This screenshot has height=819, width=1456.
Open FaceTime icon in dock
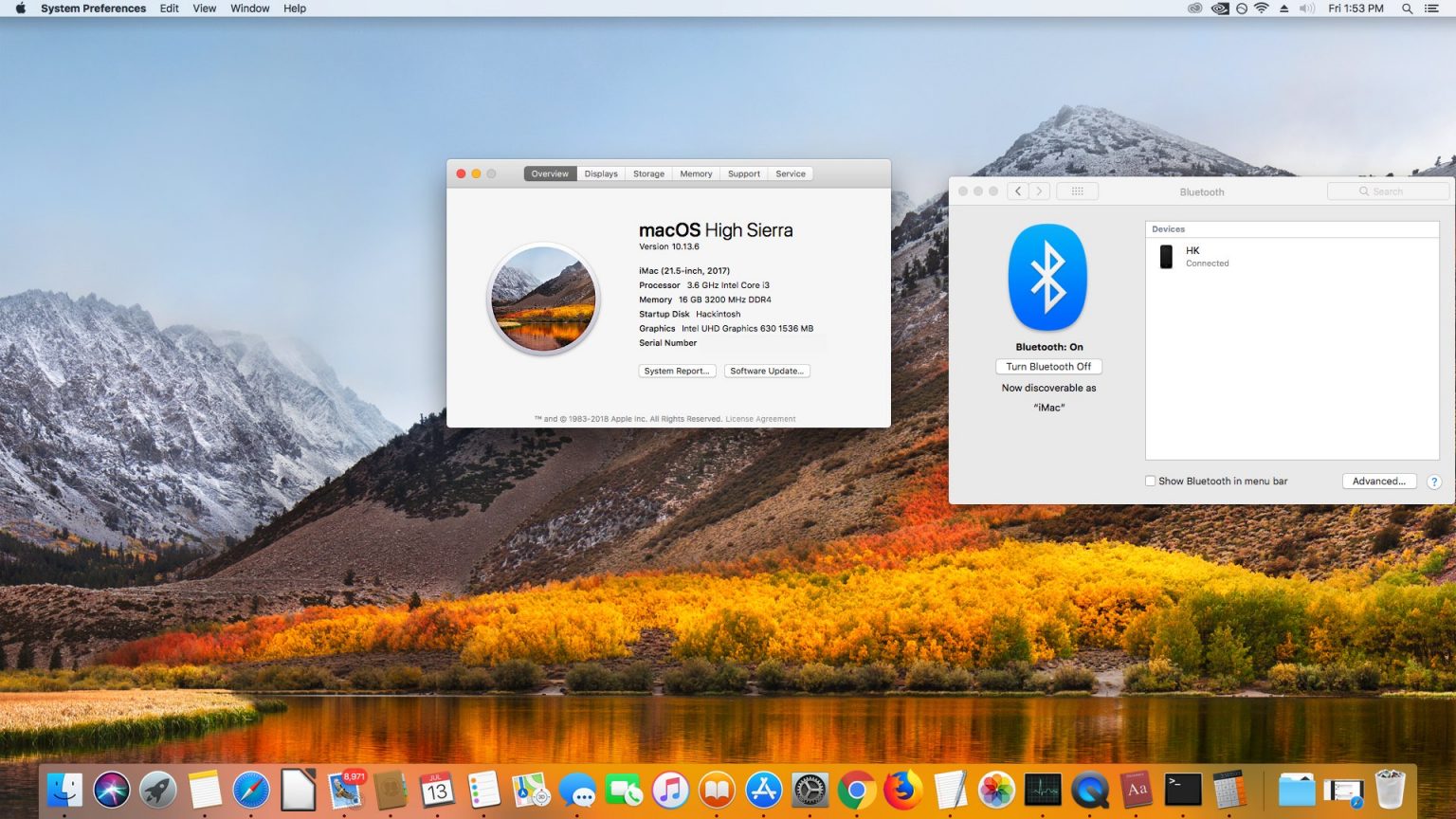[x=624, y=790]
